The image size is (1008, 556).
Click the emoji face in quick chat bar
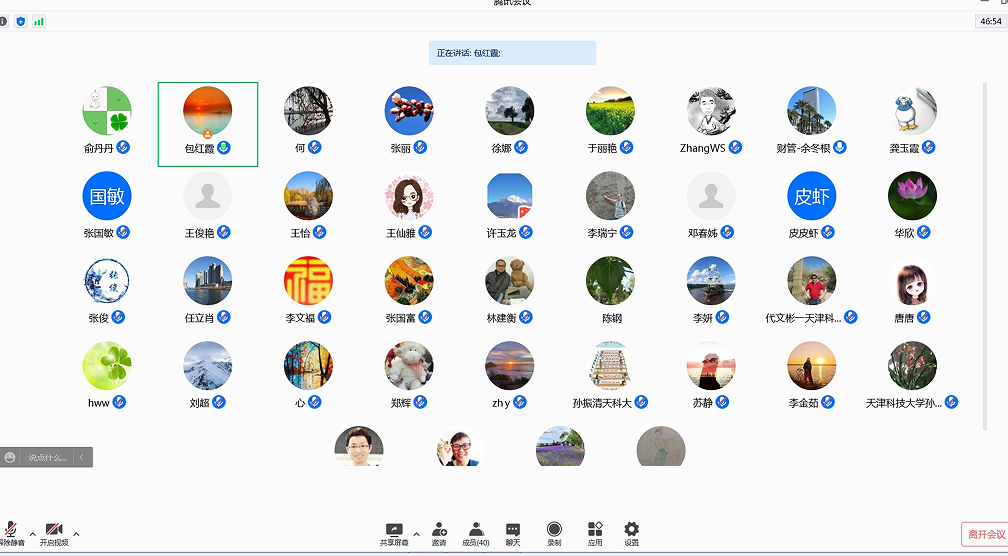point(10,457)
